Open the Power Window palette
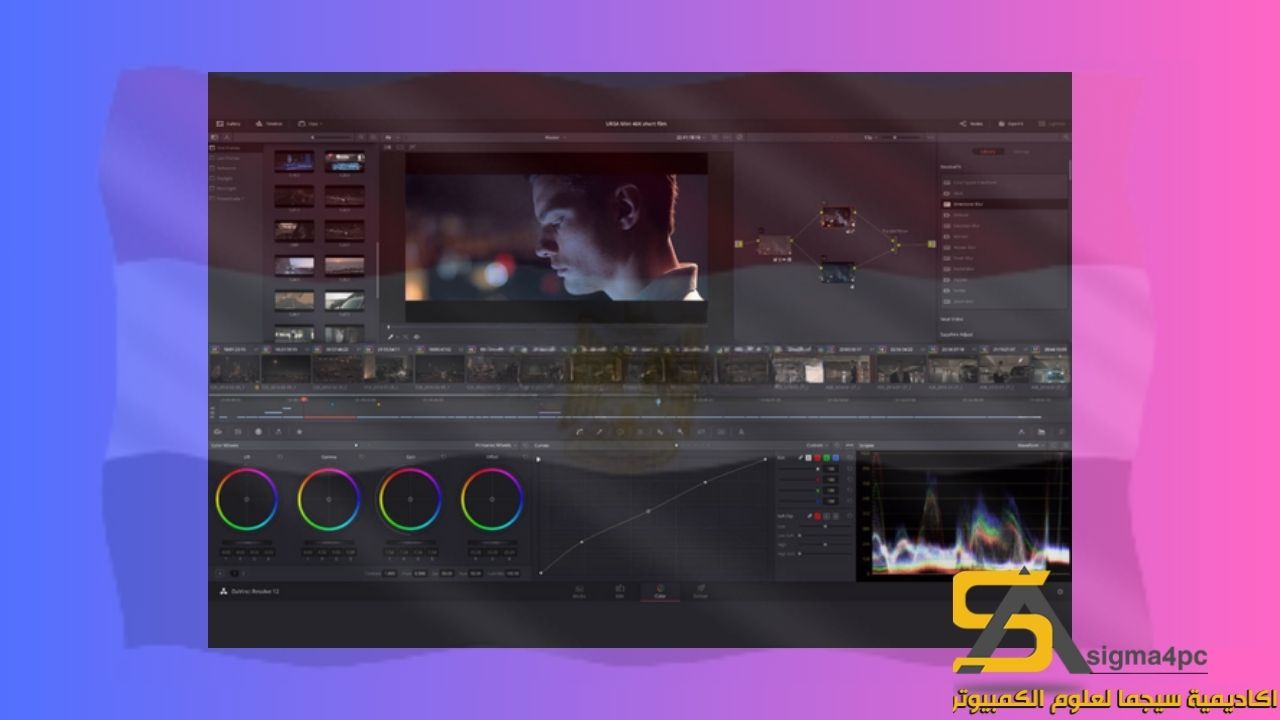This screenshot has width=1280, height=720. click(x=620, y=431)
